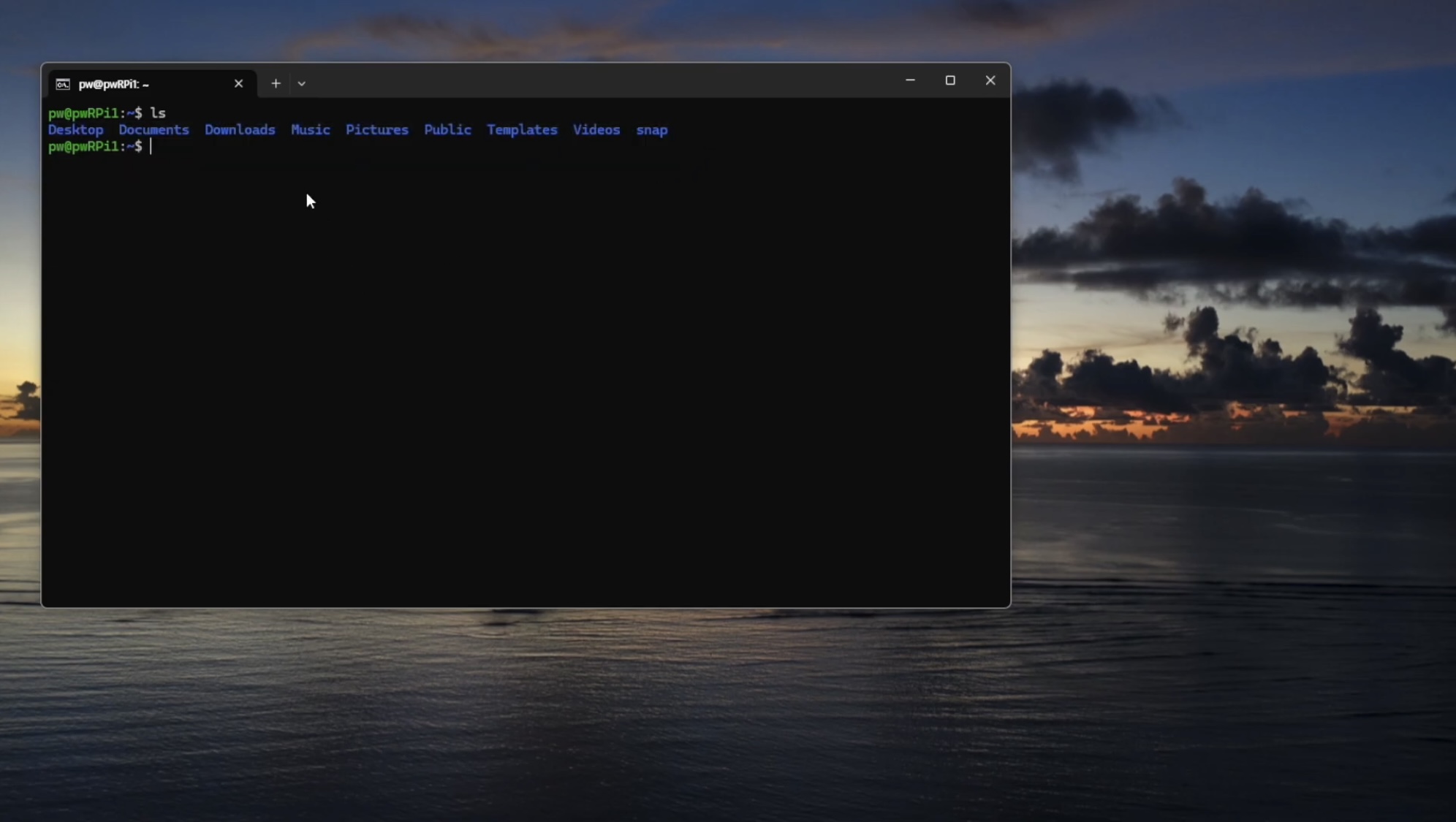Viewport: 1456px width, 822px height.
Task: Click the terminal icon in the tab
Action: tap(63, 84)
